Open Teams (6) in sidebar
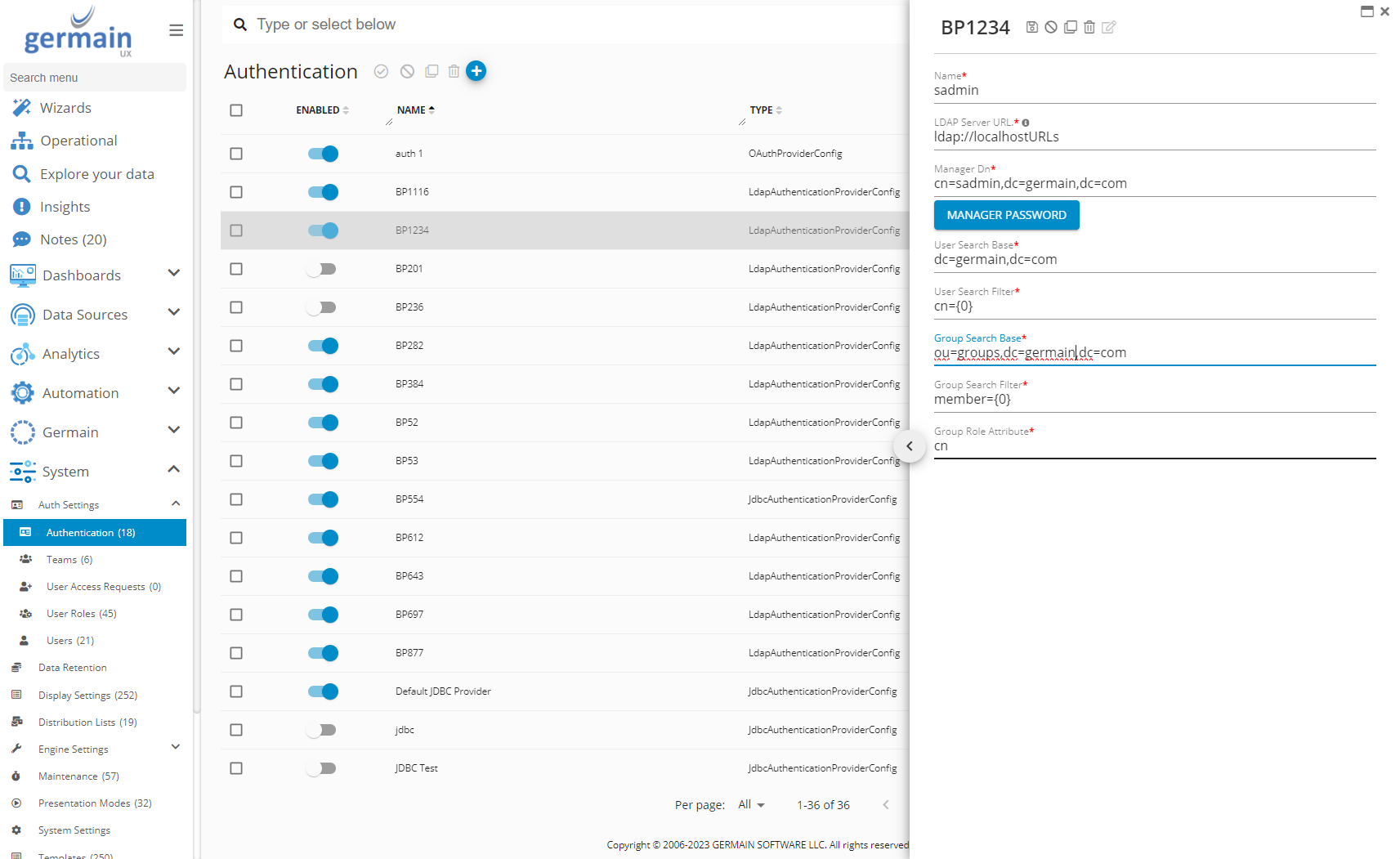This screenshot has width=1400, height=859. (x=69, y=560)
